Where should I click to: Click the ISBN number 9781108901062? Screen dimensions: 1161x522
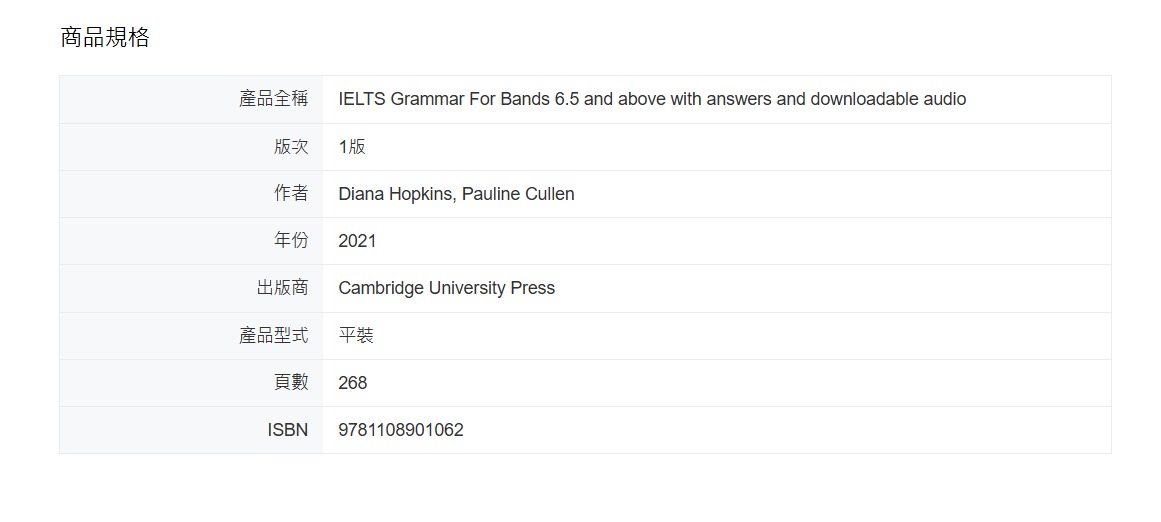coord(401,430)
